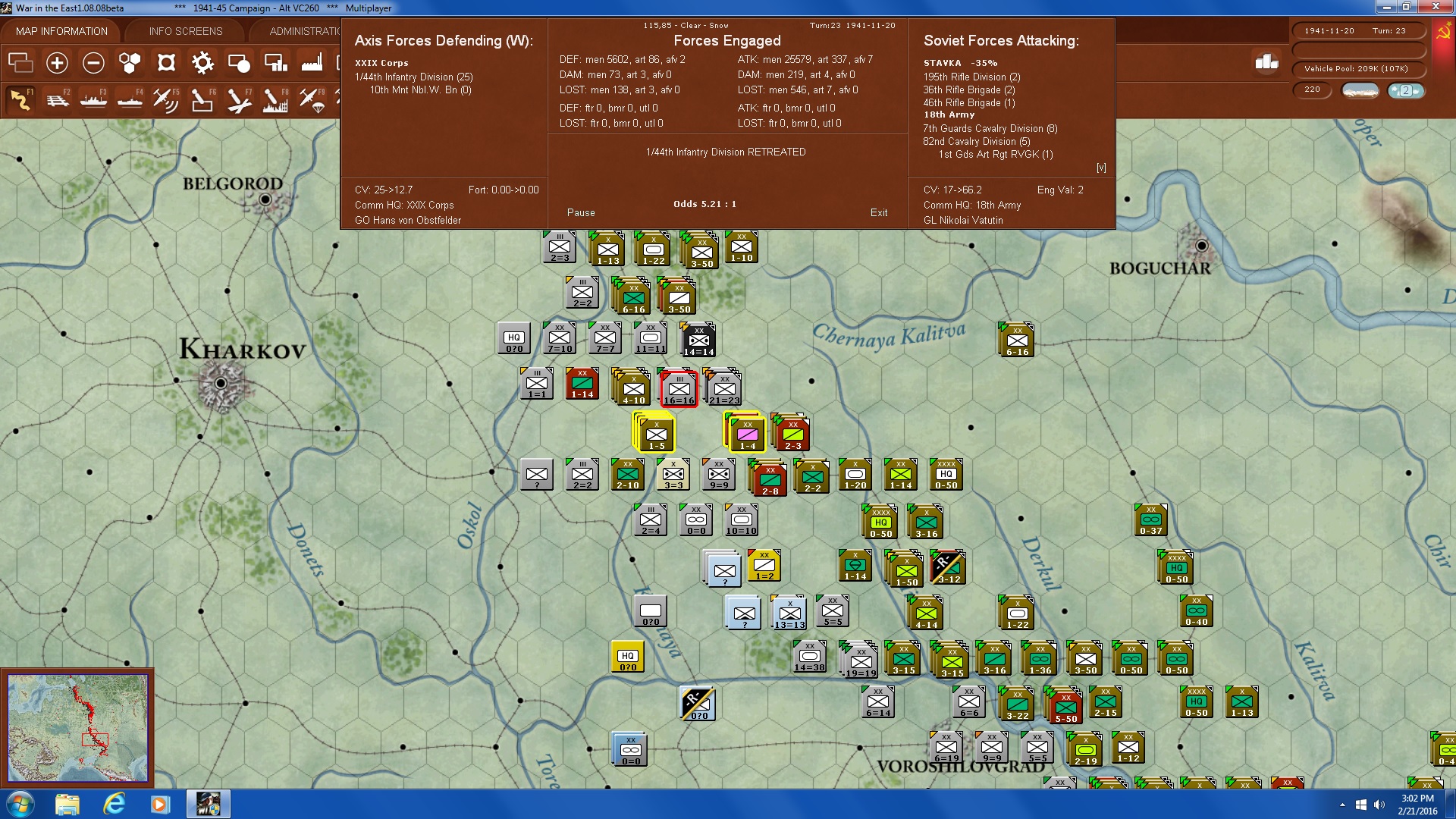Viewport: 1456px width, 819px height.
Task: Click Kharkov city on map
Action: pos(221,384)
